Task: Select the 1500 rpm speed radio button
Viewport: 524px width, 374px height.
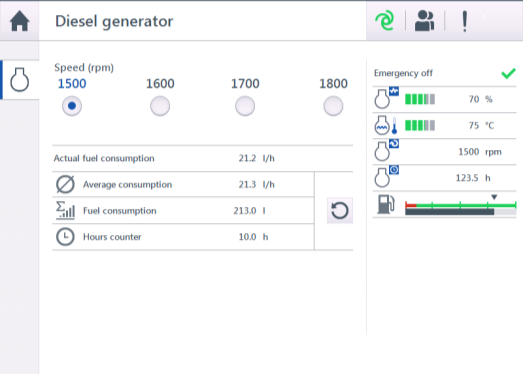Action: coord(72,106)
